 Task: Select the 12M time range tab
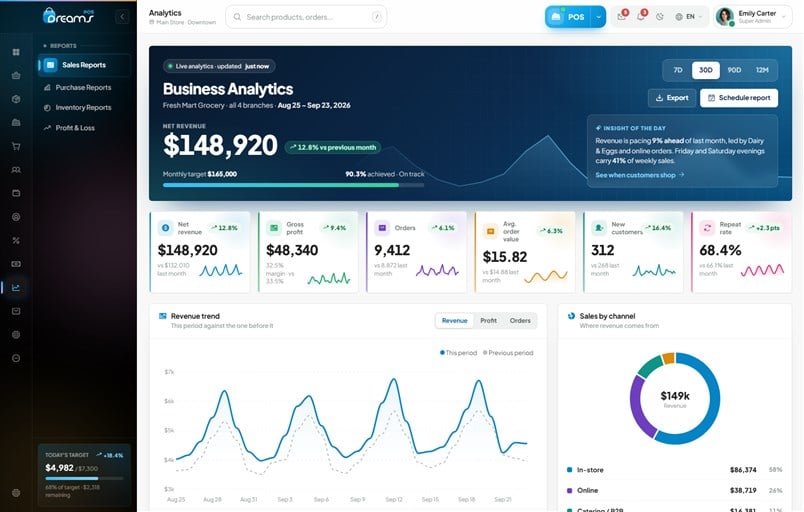(762, 70)
